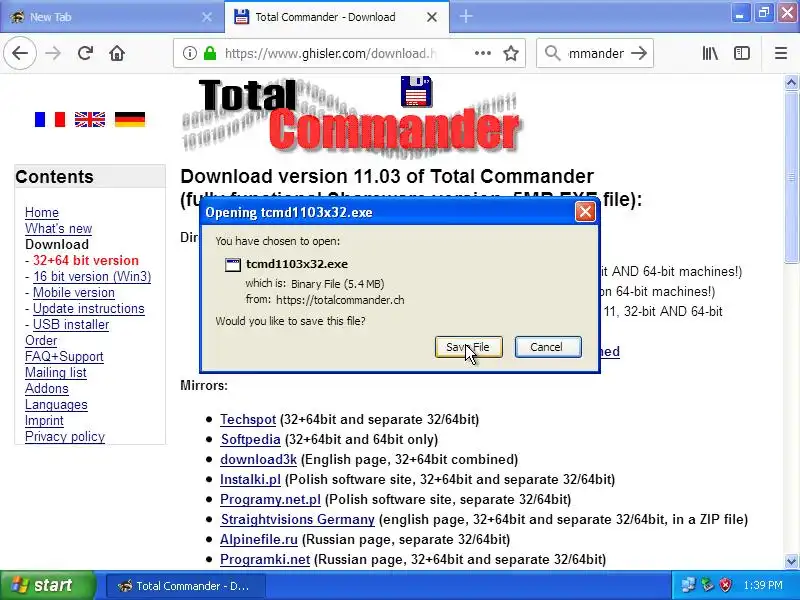Open a new tab with plus button

[466, 16]
